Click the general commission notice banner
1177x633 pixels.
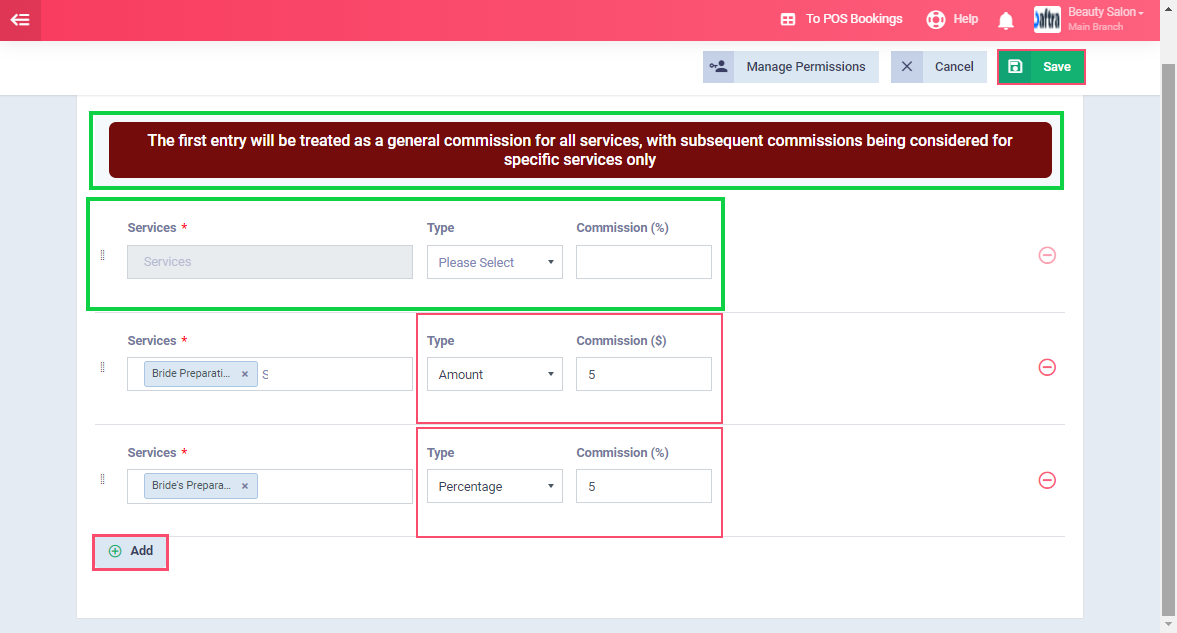[x=579, y=150]
